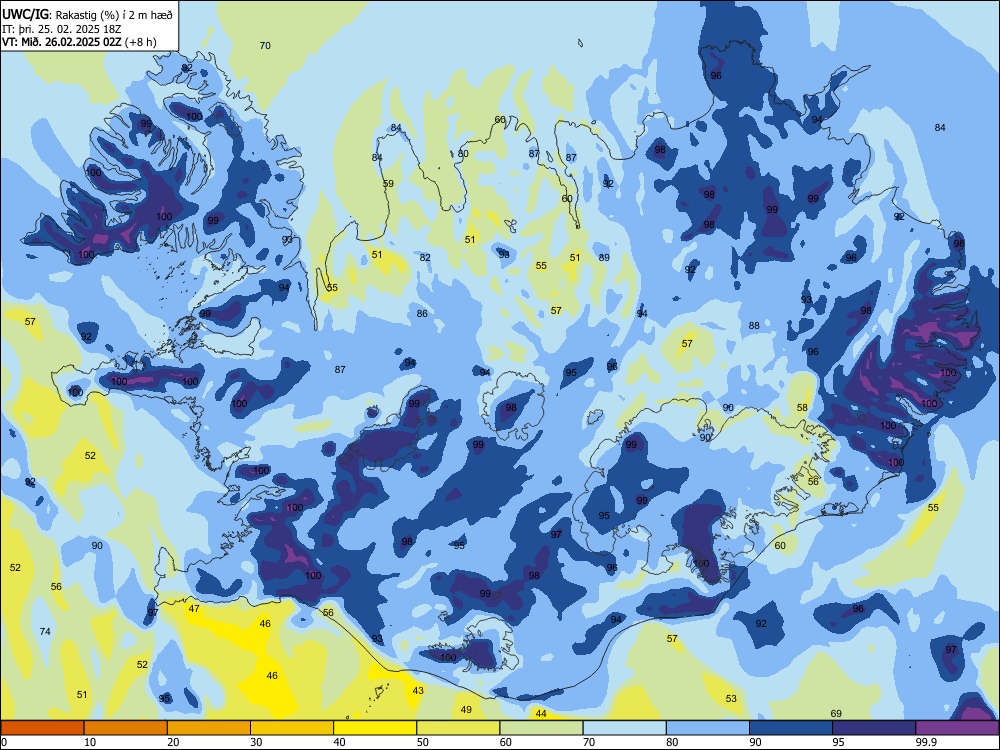Click the legend label '99.9'

click(925, 742)
